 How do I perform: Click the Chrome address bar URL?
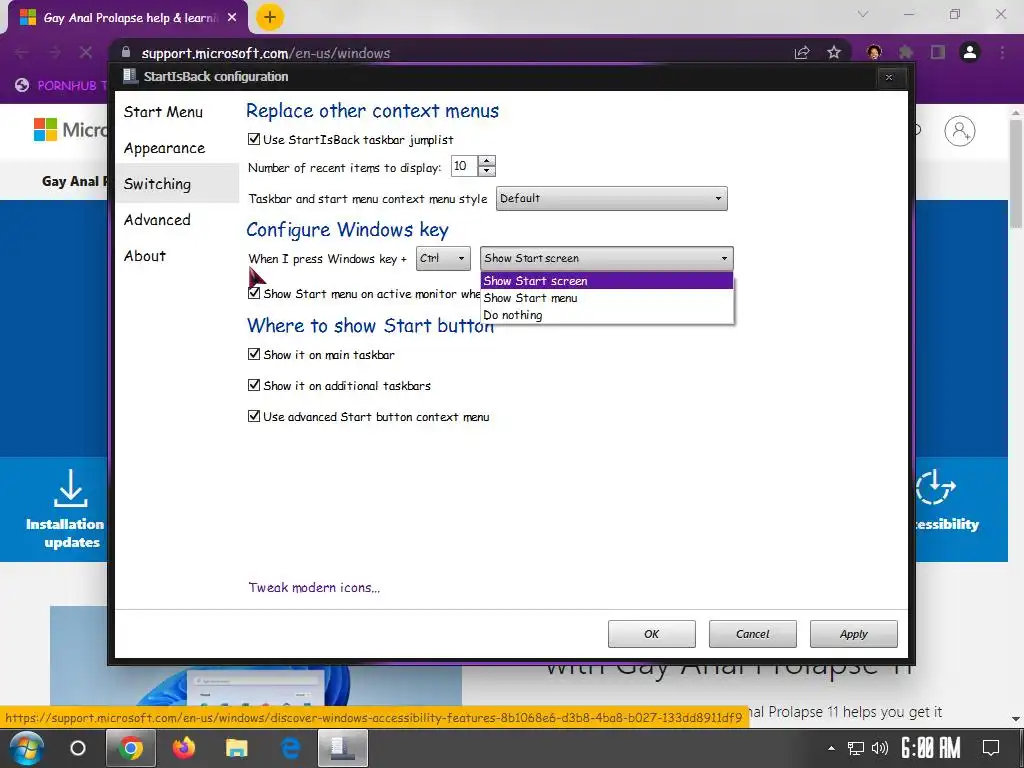[x=265, y=53]
